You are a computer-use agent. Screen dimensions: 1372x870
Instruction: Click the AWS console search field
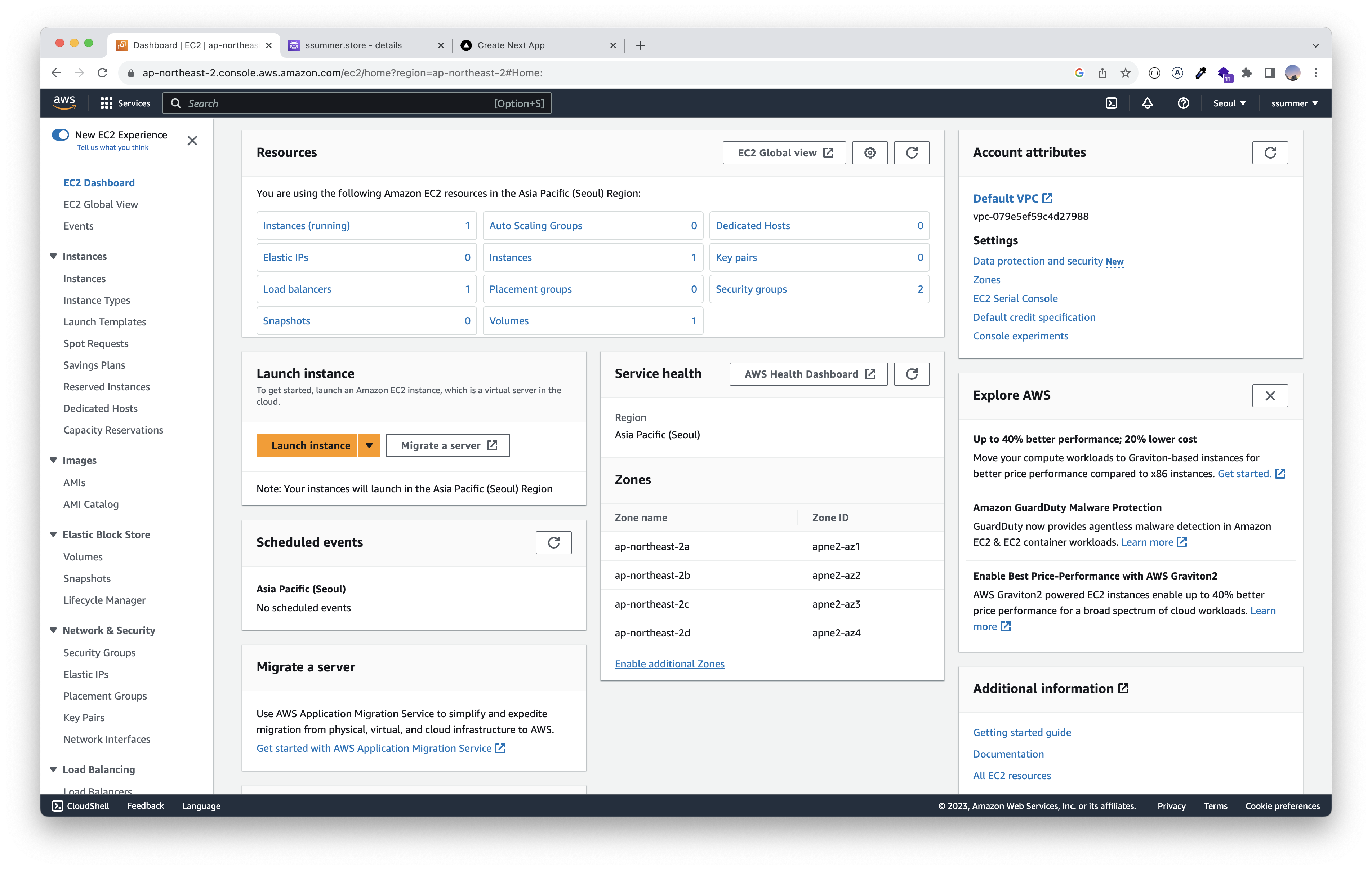(x=342, y=103)
